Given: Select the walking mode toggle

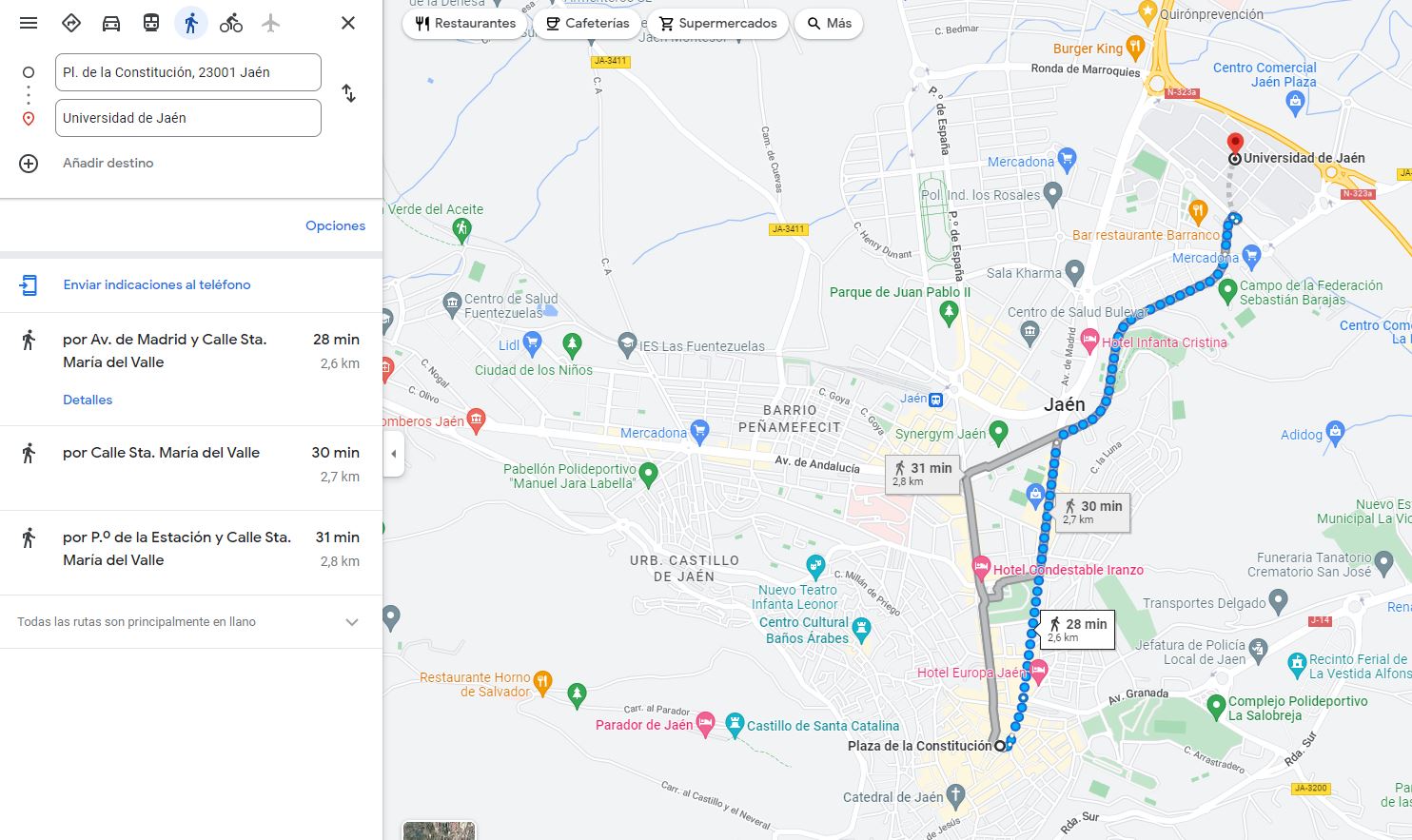Looking at the screenshot, I should 191,23.
